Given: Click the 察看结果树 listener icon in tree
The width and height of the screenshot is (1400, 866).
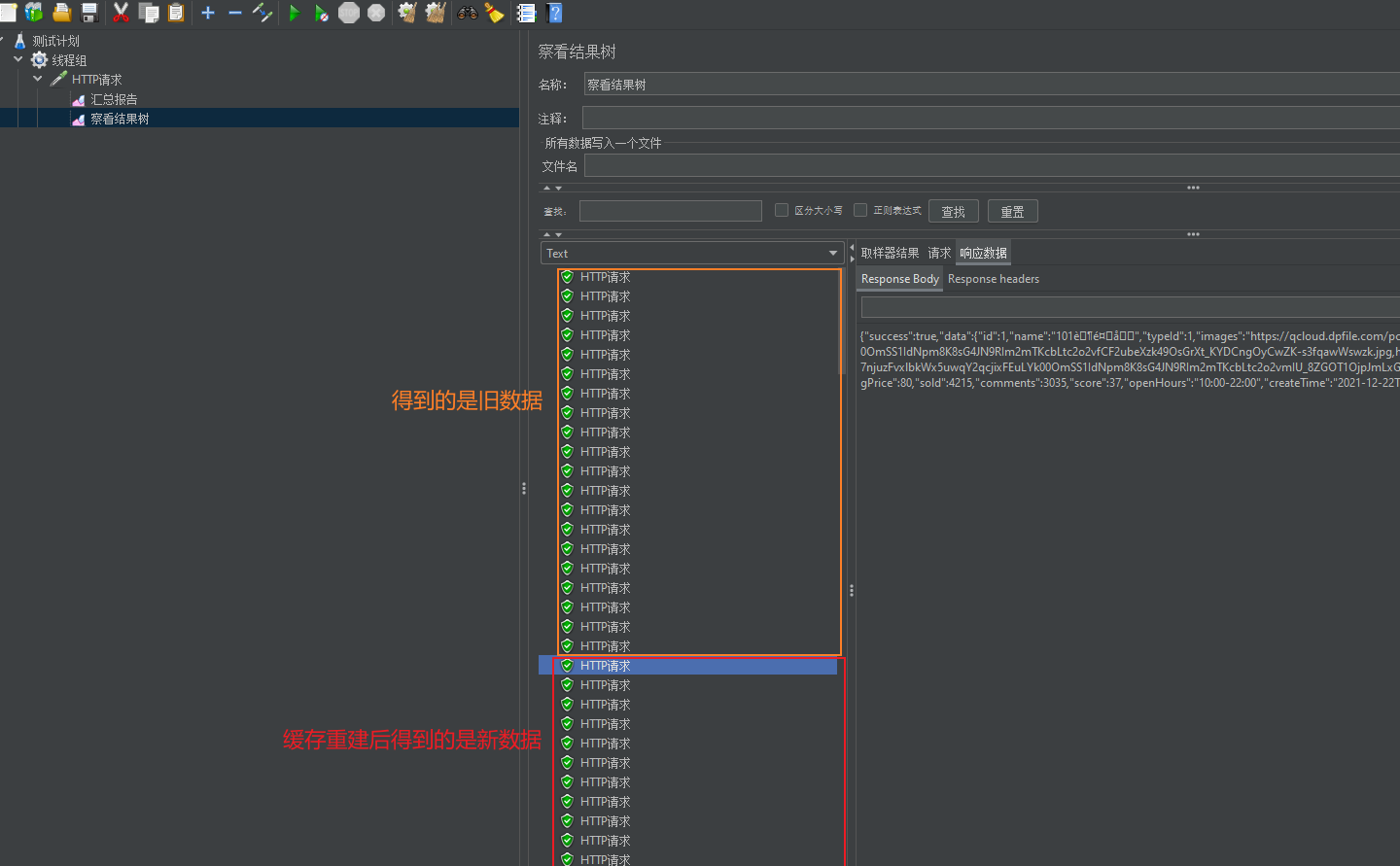Looking at the screenshot, I should [79, 120].
